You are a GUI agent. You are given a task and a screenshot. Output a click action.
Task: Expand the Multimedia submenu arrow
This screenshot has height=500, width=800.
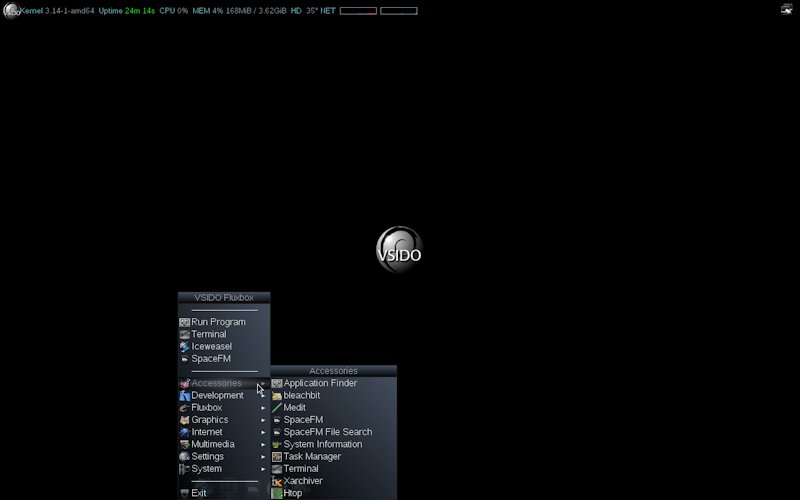(x=263, y=445)
